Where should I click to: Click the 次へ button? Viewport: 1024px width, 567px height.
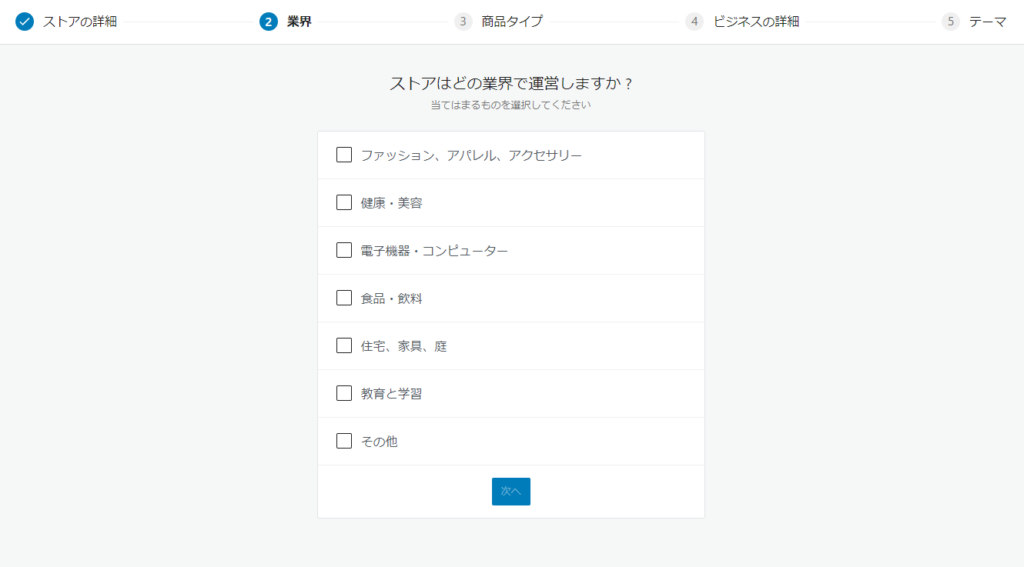tap(511, 491)
